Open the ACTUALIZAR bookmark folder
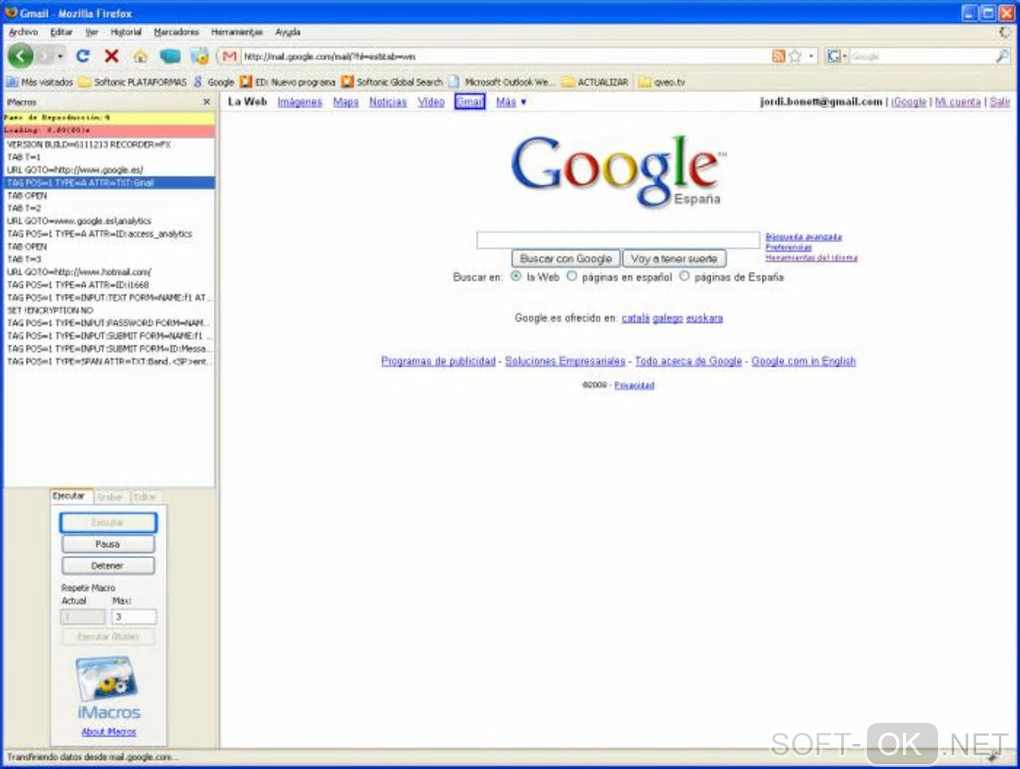Image resolution: width=1020 pixels, height=769 pixels. point(595,82)
